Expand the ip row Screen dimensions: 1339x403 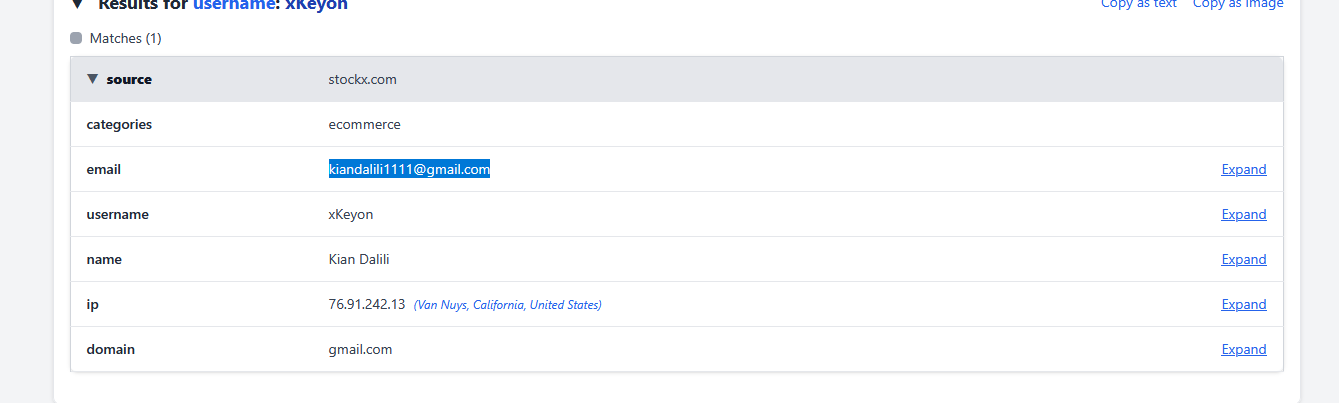1243,305
